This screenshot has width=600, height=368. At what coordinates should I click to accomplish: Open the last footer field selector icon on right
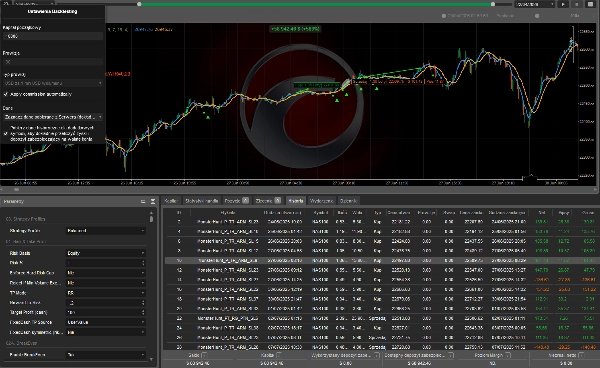(581, 355)
